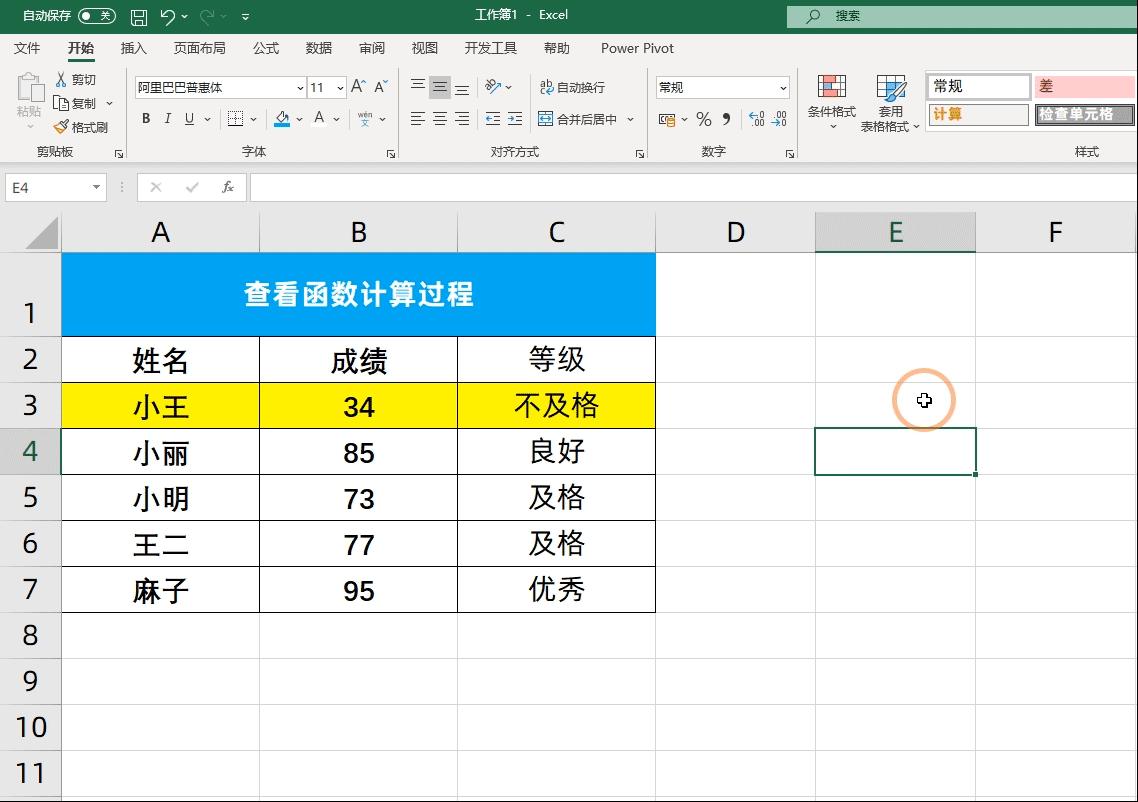
Task: Open the font name dropdown
Action: point(300,88)
